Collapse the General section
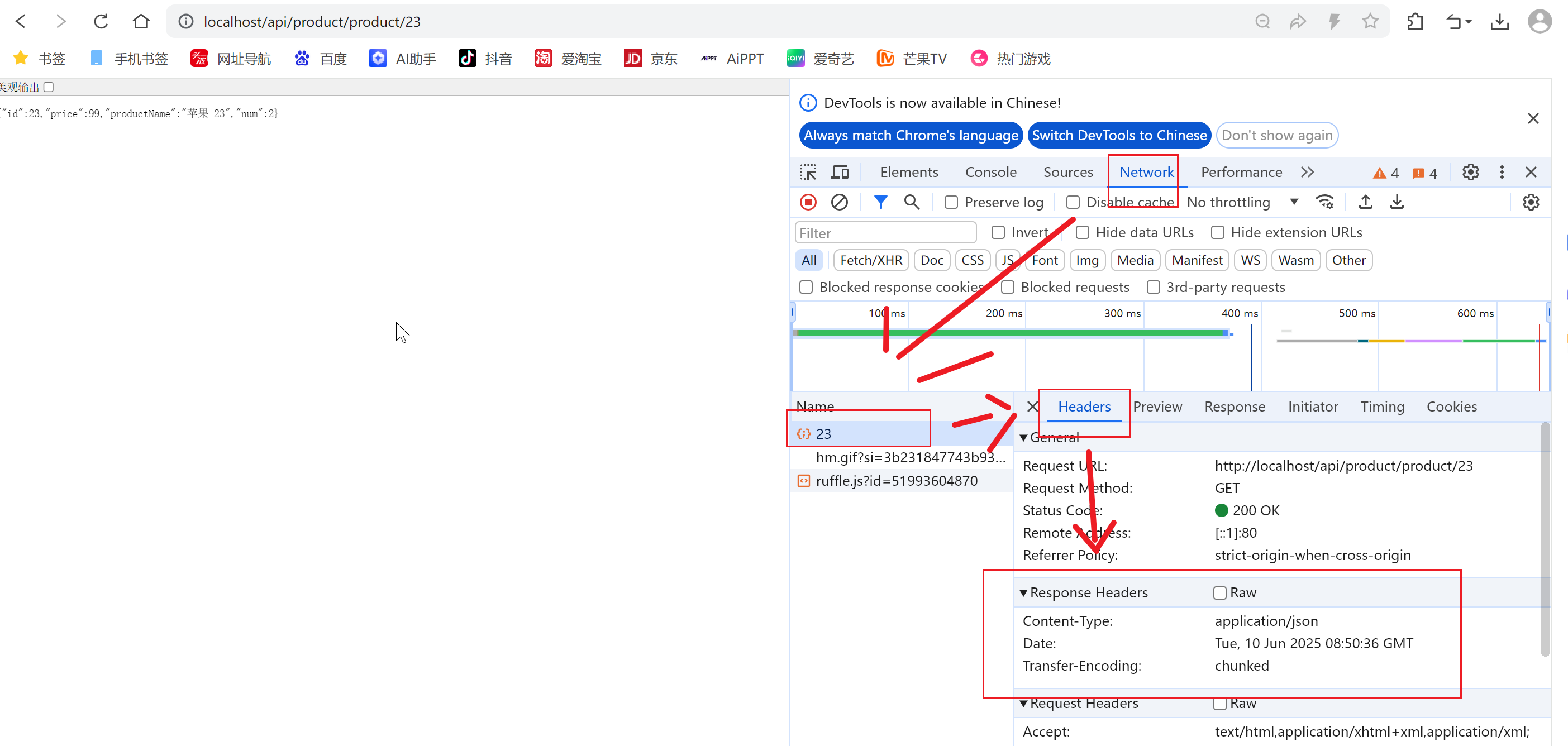 (x=1024, y=438)
